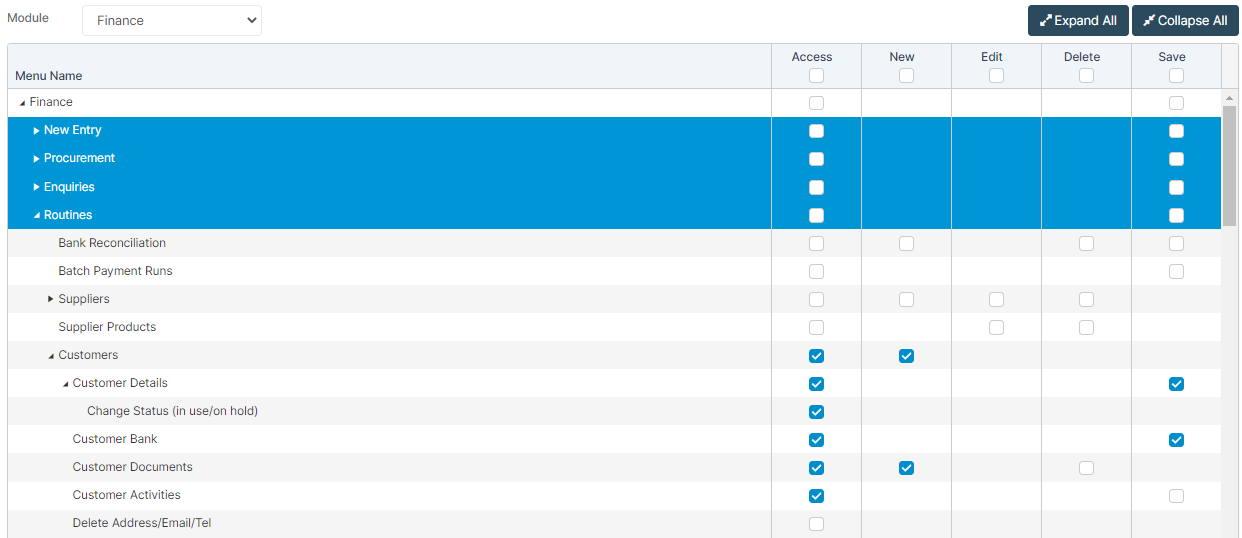This screenshot has width=1242, height=538.
Task: Uncheck Access for Customer Bank
Action: (817, 439)
